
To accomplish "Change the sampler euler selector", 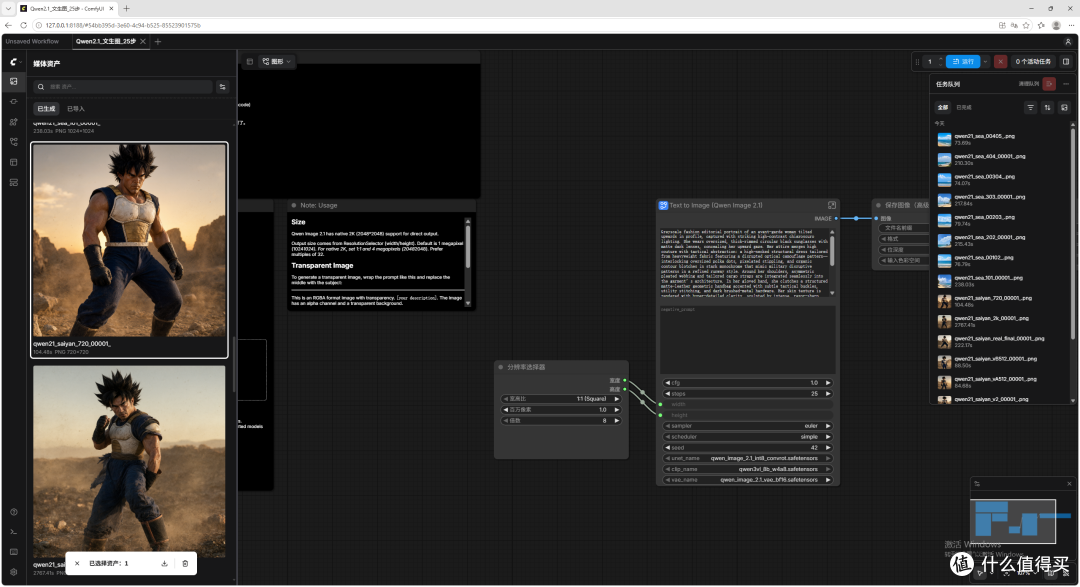I will 747,426.
